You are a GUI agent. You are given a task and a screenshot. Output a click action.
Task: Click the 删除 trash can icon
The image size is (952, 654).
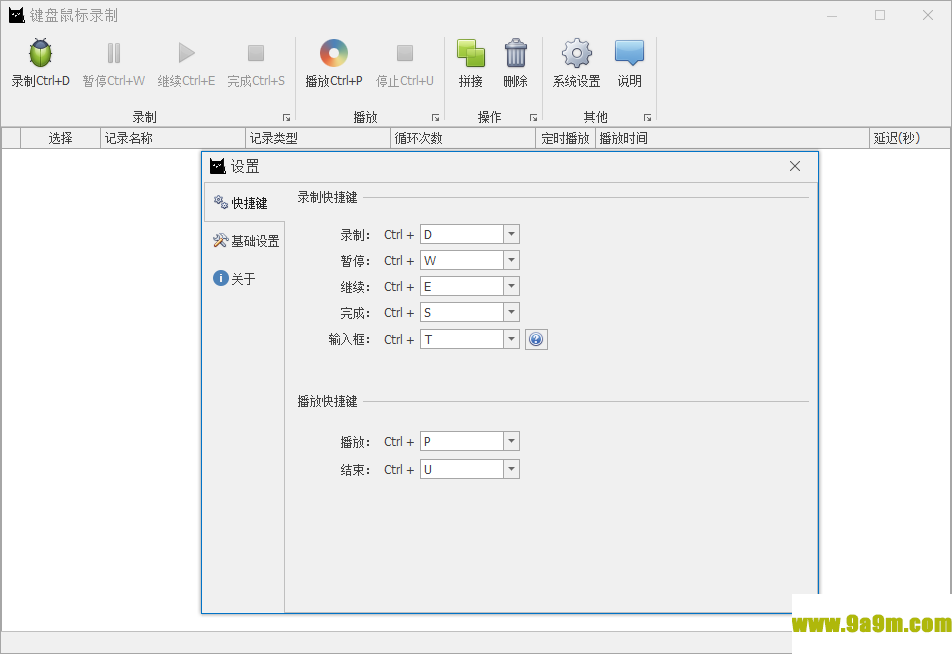click(x=515, y=53)
